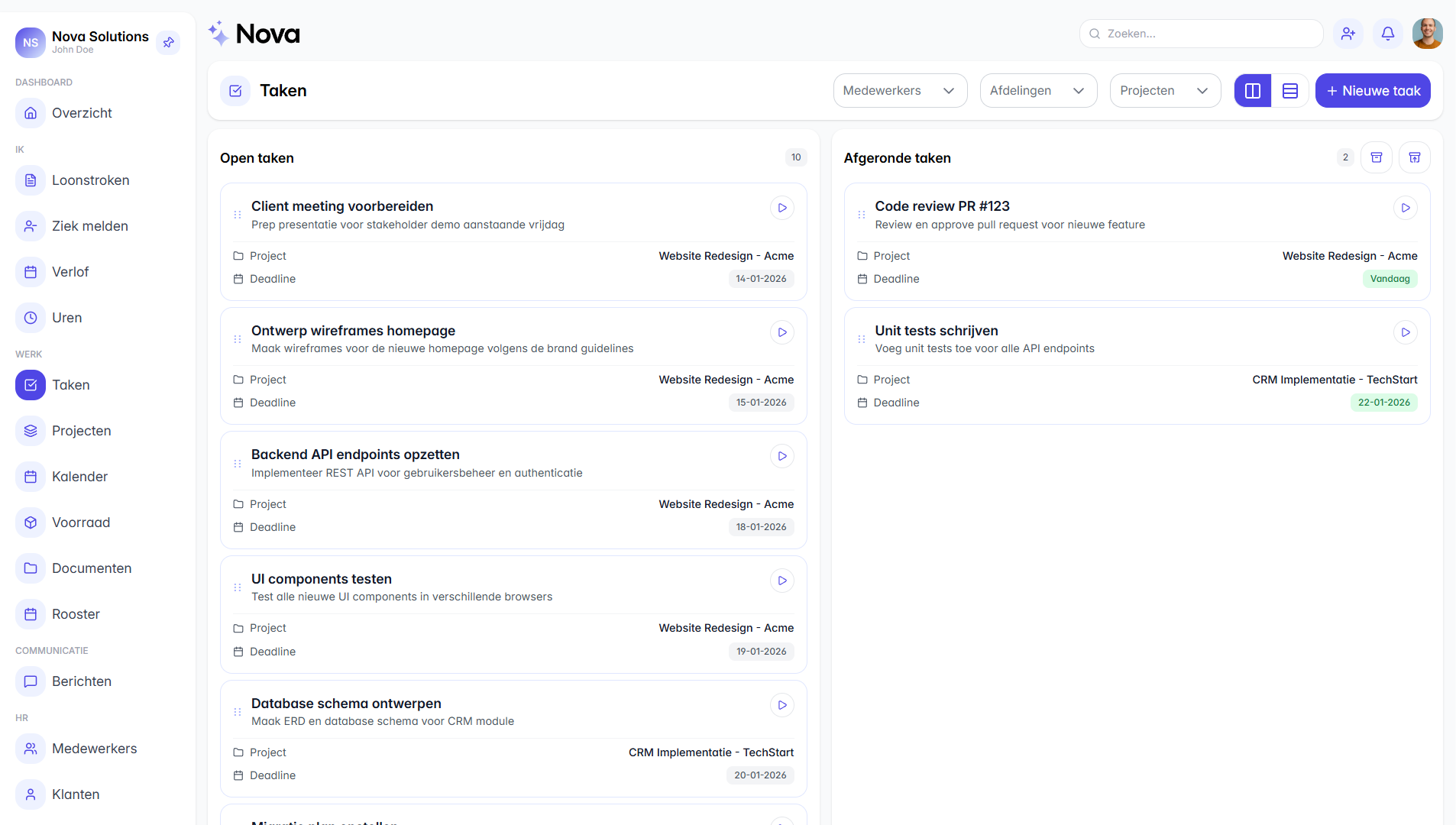
Task: Open the Projecten filter dropdown
Action: (1165, 90)
